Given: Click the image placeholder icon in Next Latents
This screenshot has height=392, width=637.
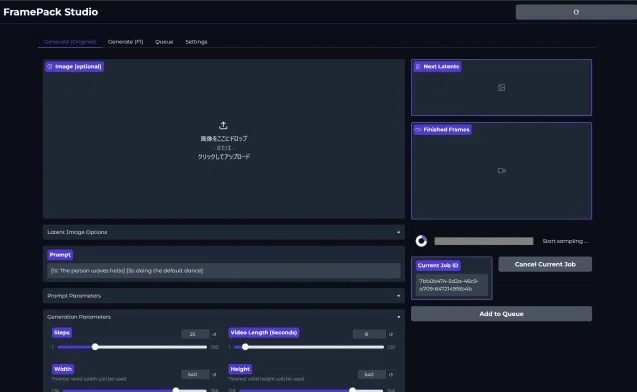Looking at the screenshot, I should tap(501, 88).
